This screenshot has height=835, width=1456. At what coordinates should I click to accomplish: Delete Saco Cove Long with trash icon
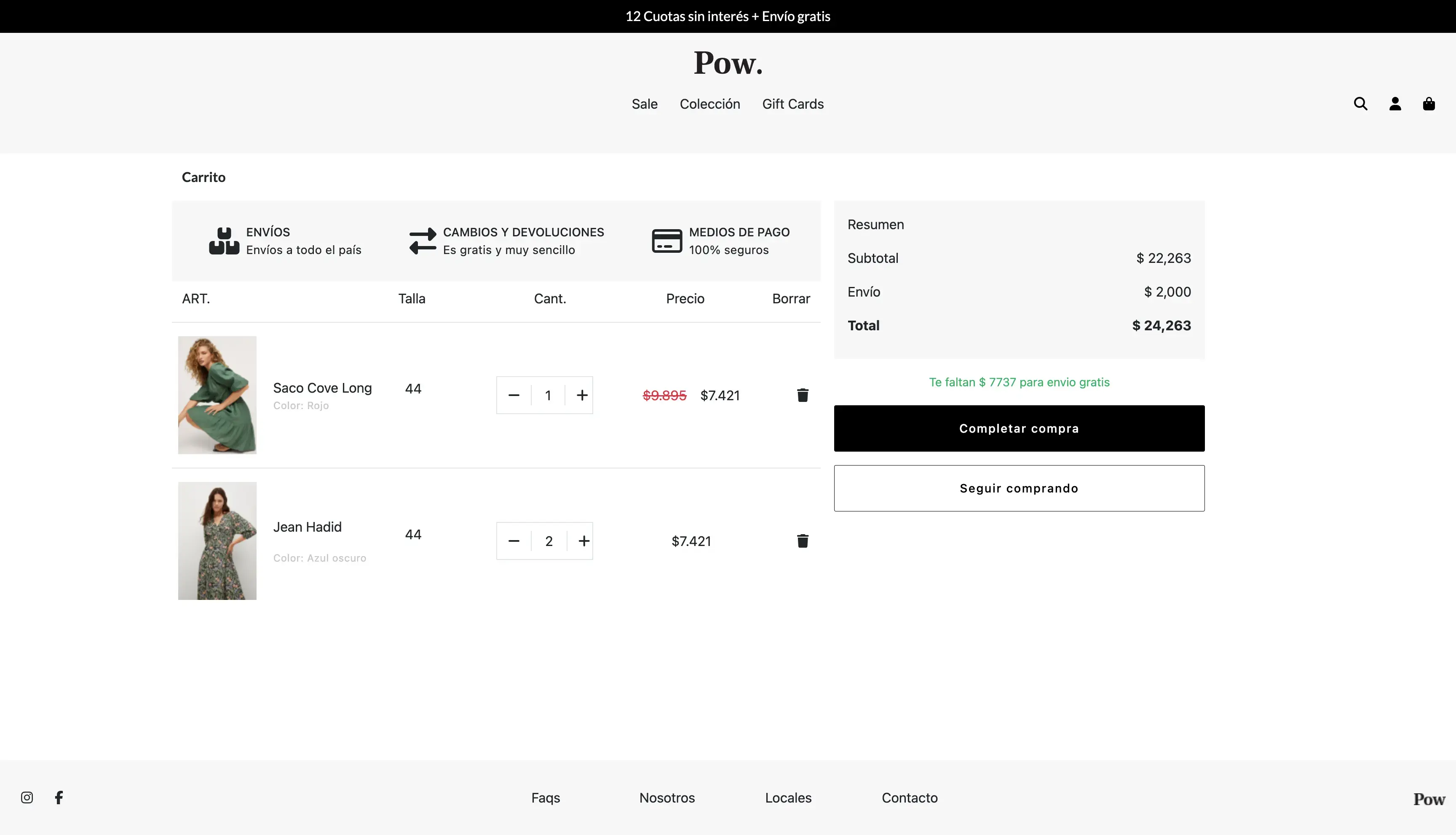(802, 395)
